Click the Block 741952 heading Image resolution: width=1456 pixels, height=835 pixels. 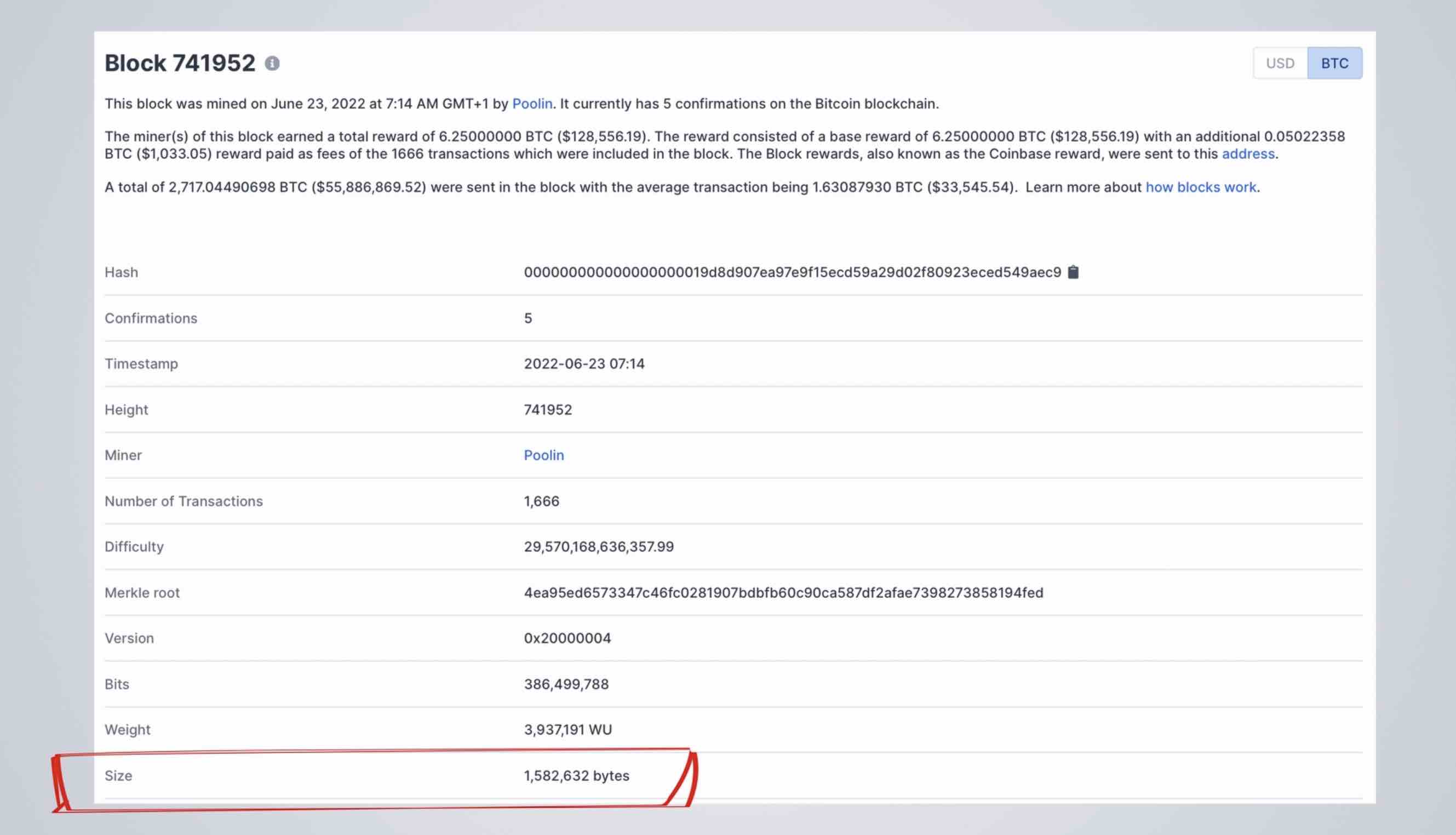tap(180, 63)
